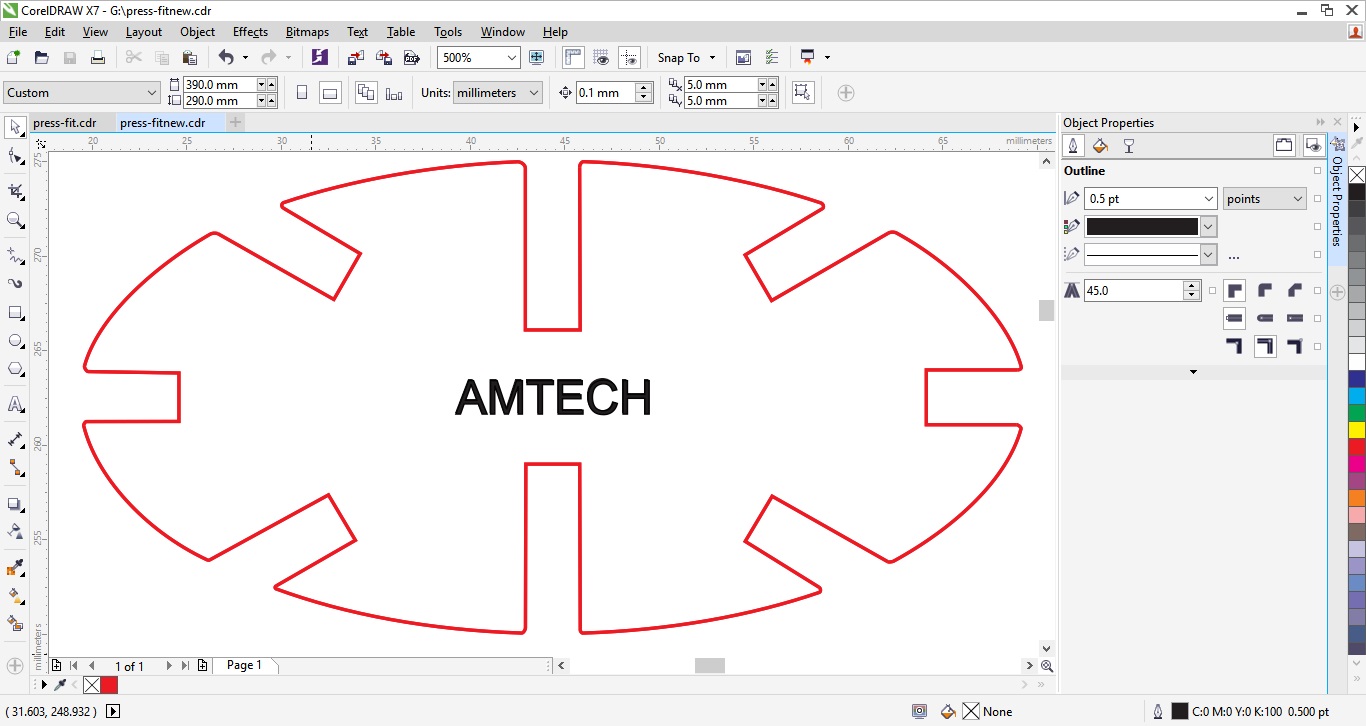The width and height of the screenshot is (1366, 726).
Task: Open line style settings with the ellipsis button
Action: (x=1233, y=256)
